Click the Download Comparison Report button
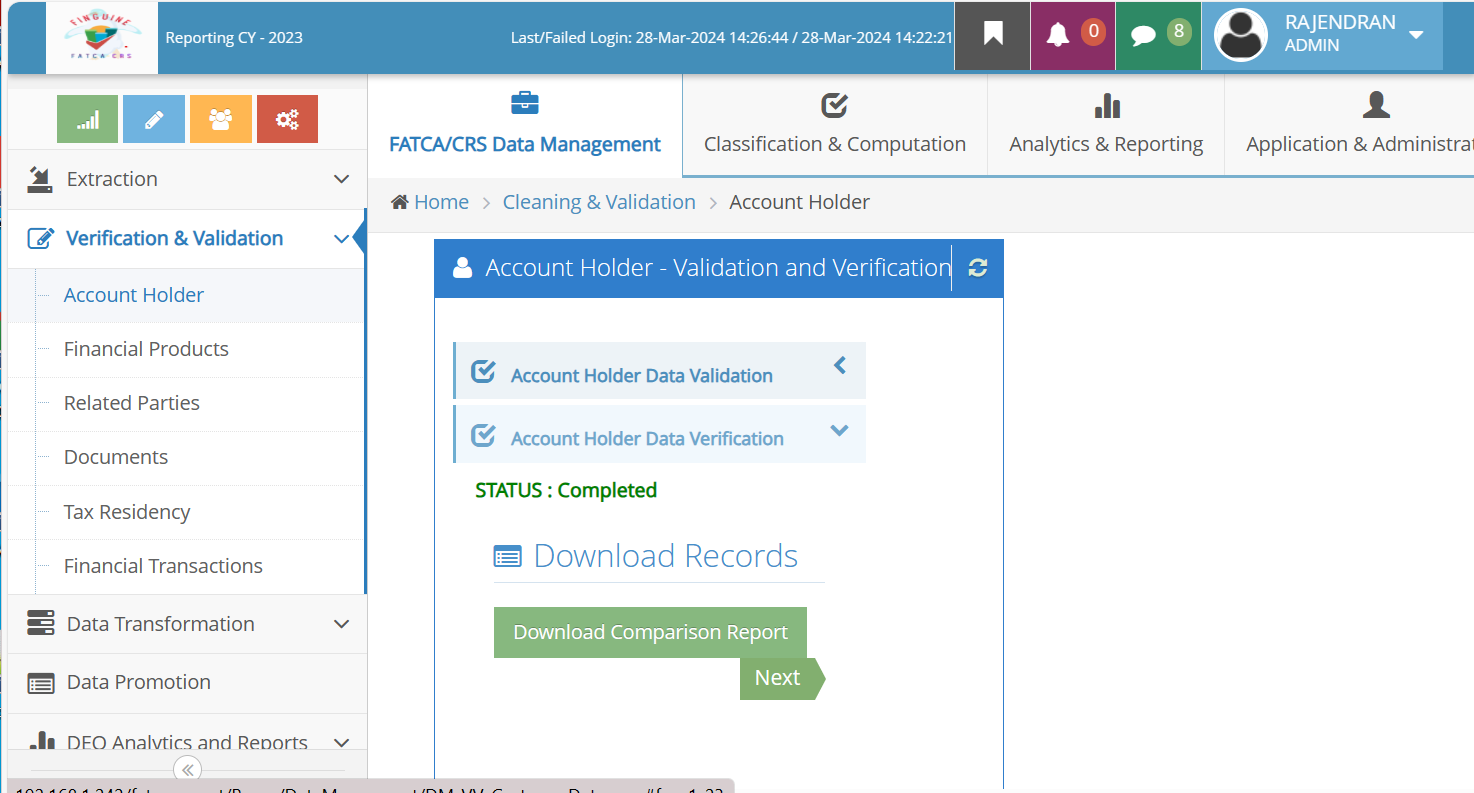This screenshot has height=793, width=1474. (650, 632)
